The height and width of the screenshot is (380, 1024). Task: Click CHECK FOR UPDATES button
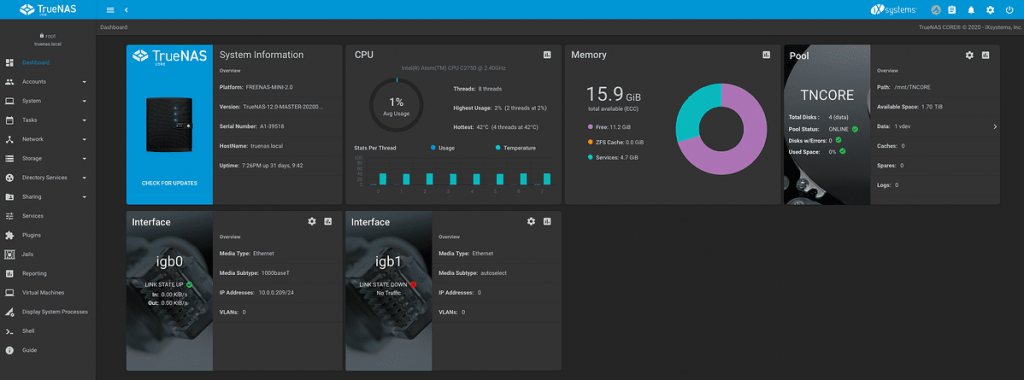(x=170, y=183)
